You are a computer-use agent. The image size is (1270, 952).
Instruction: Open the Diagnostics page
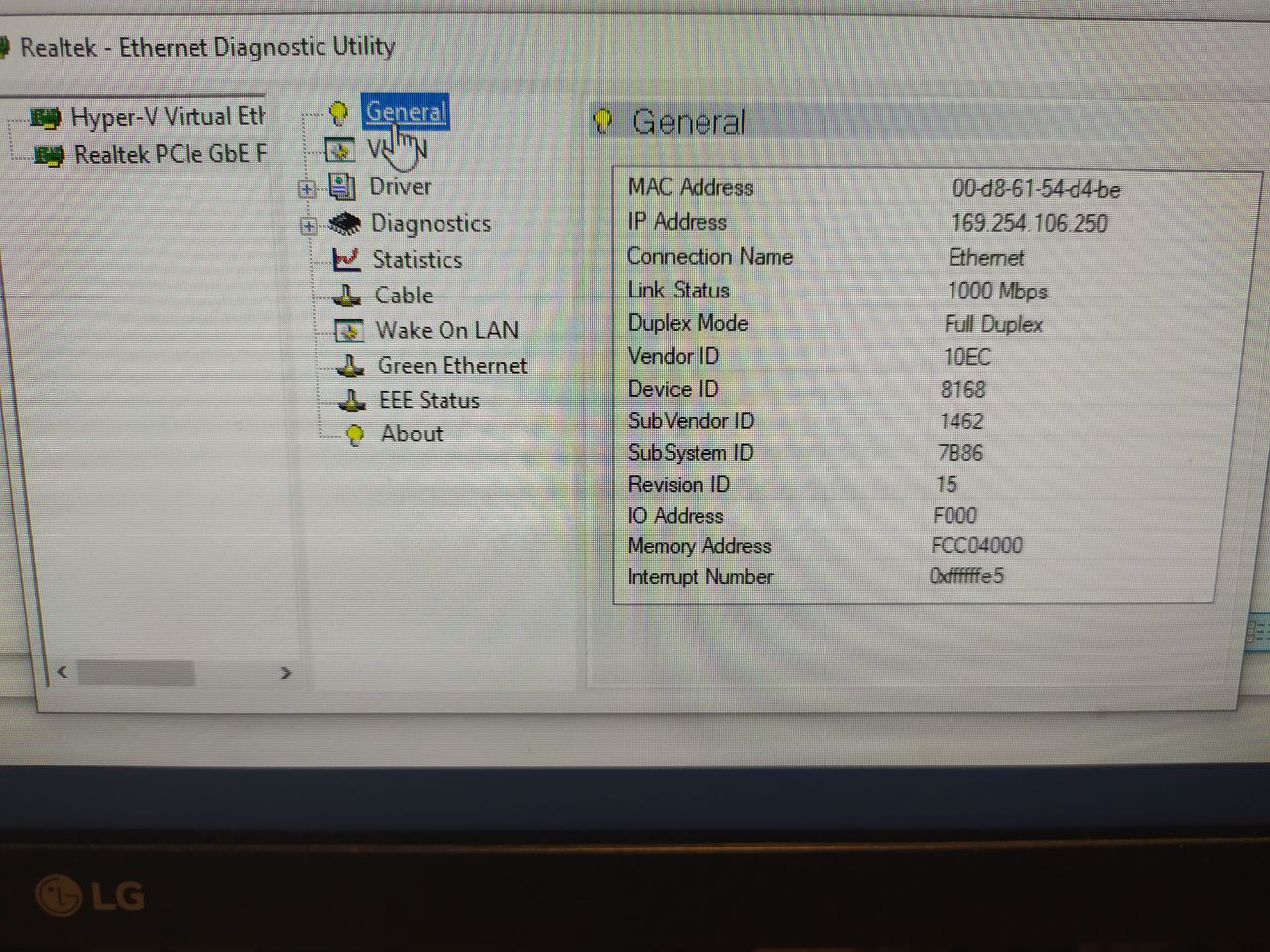[x=431, y=224]
